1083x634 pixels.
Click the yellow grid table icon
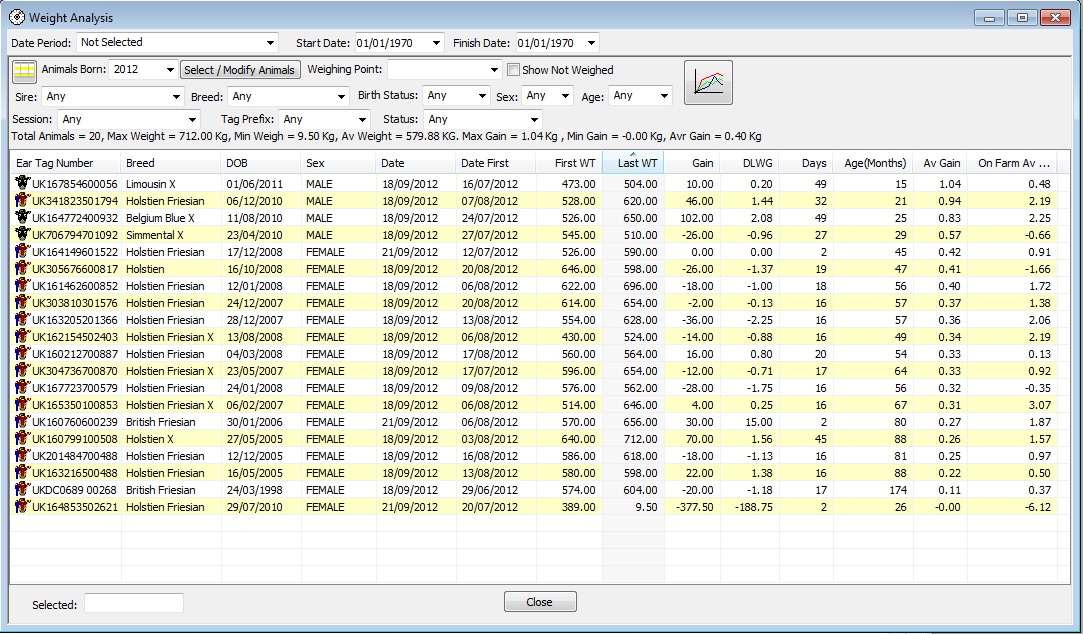[x=25, y=71]
